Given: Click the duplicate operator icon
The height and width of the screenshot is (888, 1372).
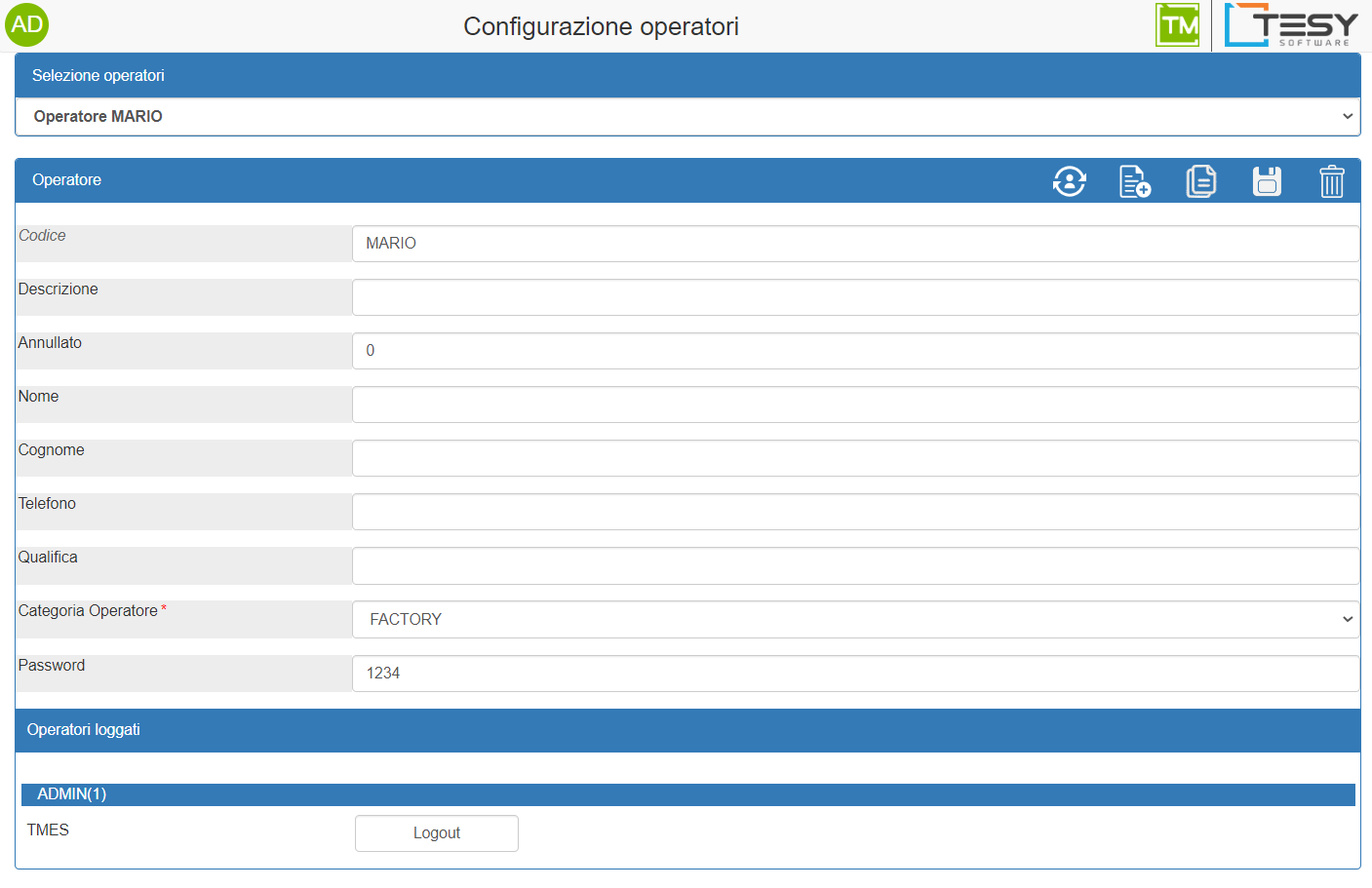Looking at the screenshot, I should (1200, 181).
